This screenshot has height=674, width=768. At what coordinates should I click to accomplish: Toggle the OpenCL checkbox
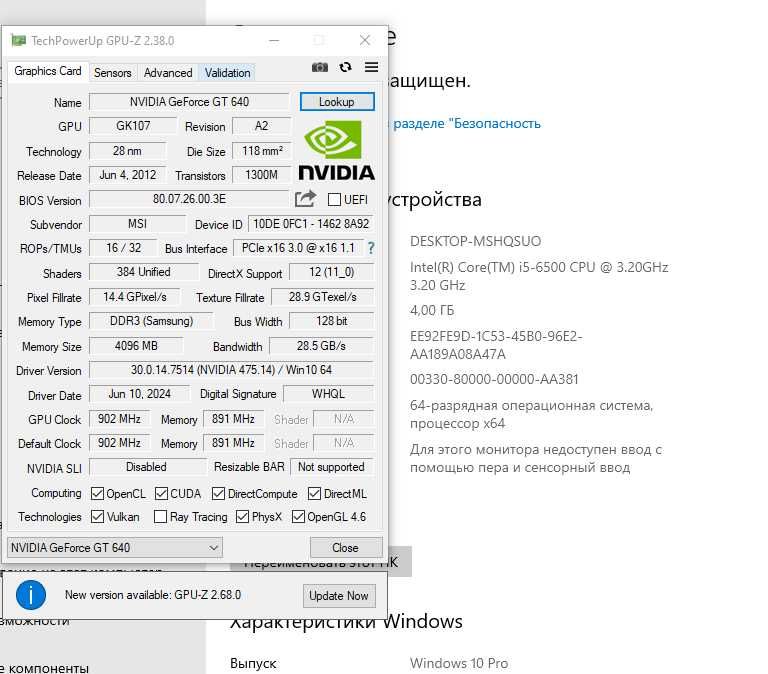coord(97,494)
